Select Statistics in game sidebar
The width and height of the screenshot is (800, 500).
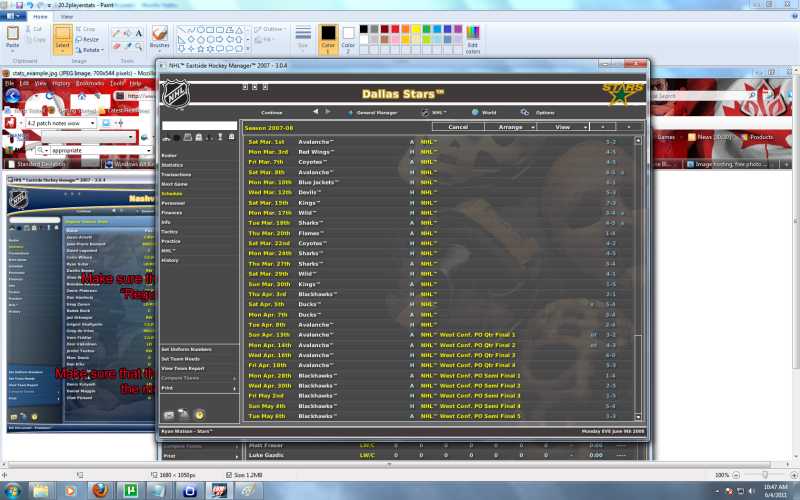pyautogui.click(x=172, y=165)
